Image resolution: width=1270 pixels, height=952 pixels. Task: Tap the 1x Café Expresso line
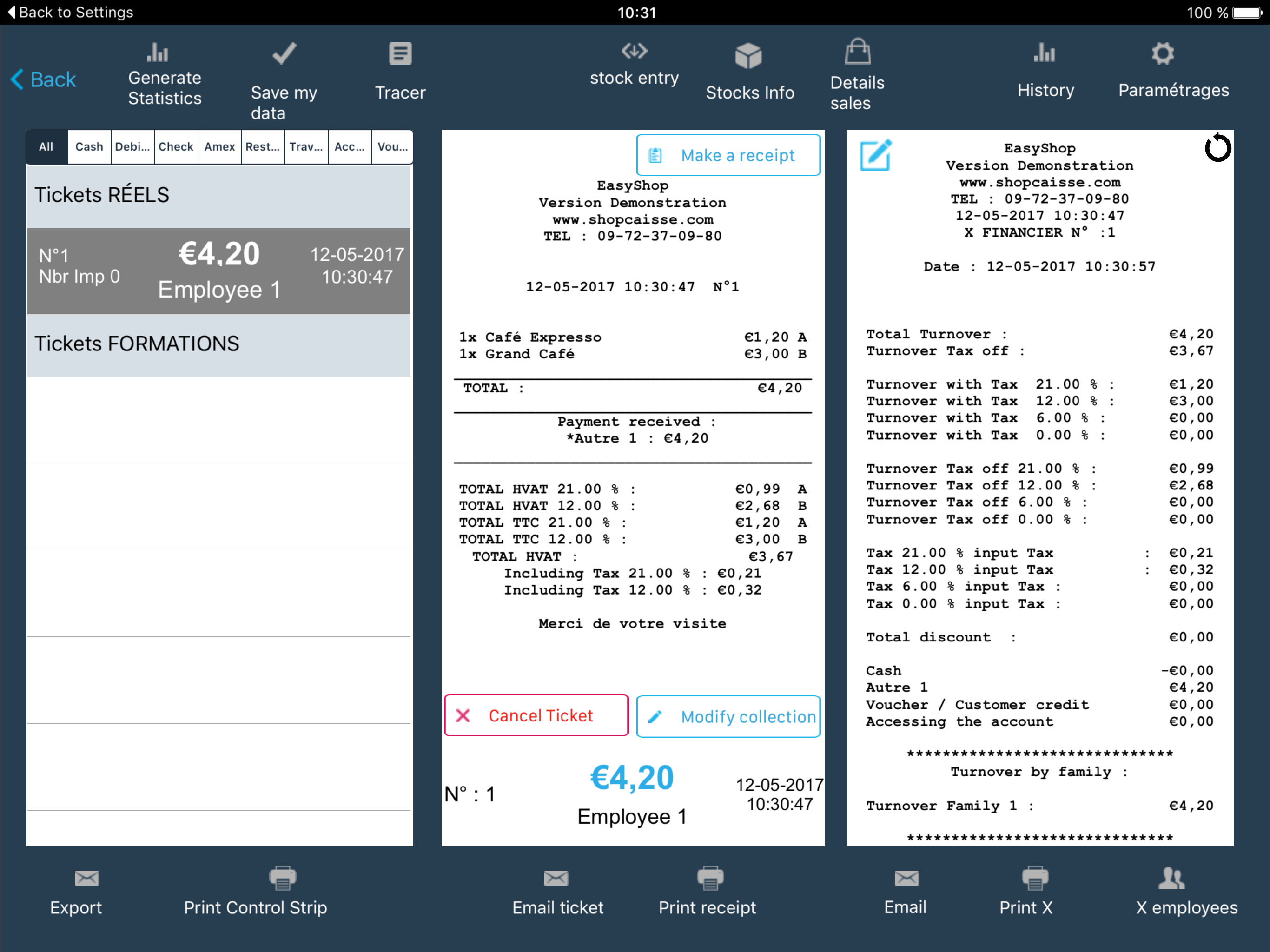(632, 337)
